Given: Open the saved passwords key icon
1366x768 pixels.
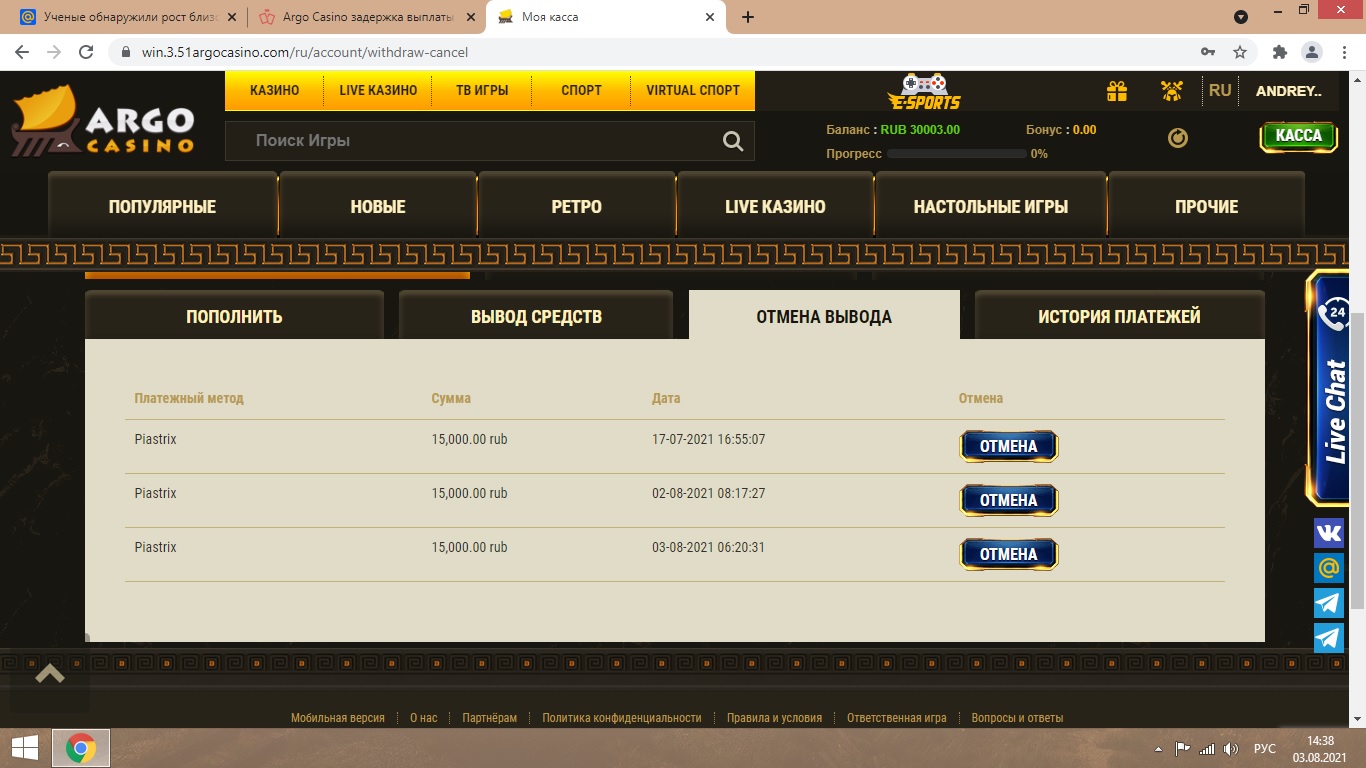Looking at the screenshot, I should tap(1208, 52).
